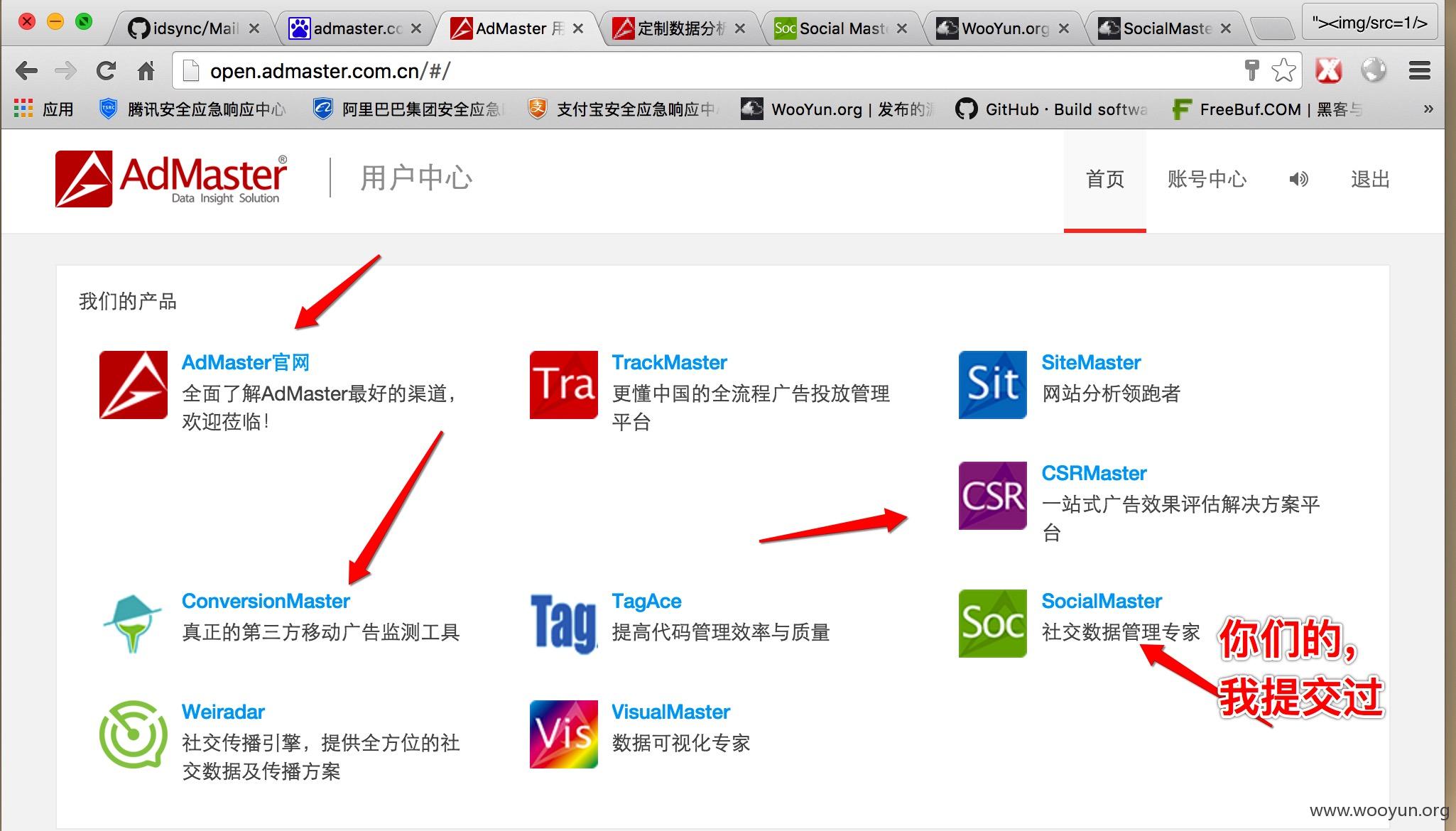
Task: Open the TagAce 'Tag' product icon
Action: pos(564,624)
